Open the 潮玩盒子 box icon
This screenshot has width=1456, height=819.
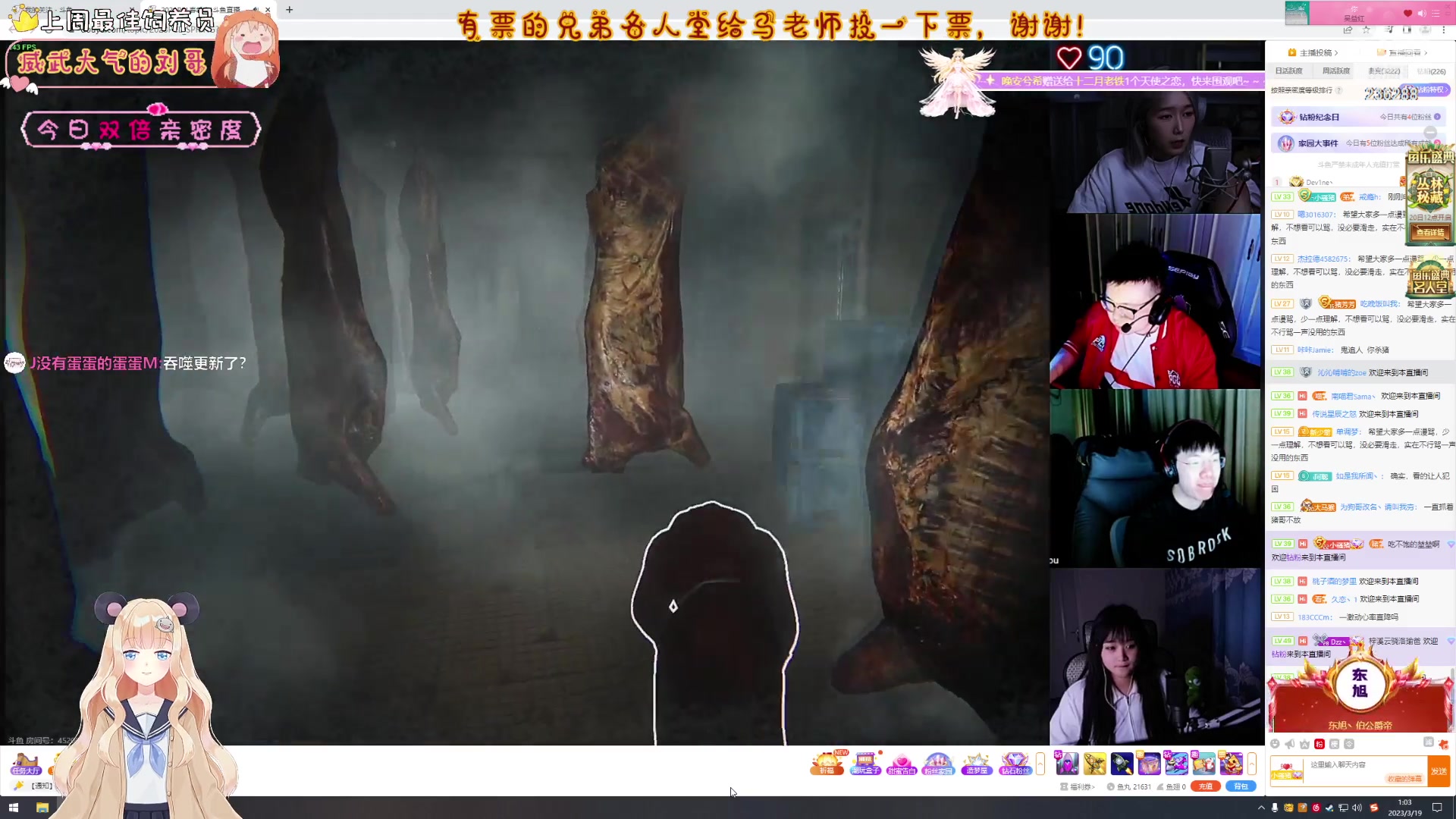pyautogui.click(x=865, y=763)
